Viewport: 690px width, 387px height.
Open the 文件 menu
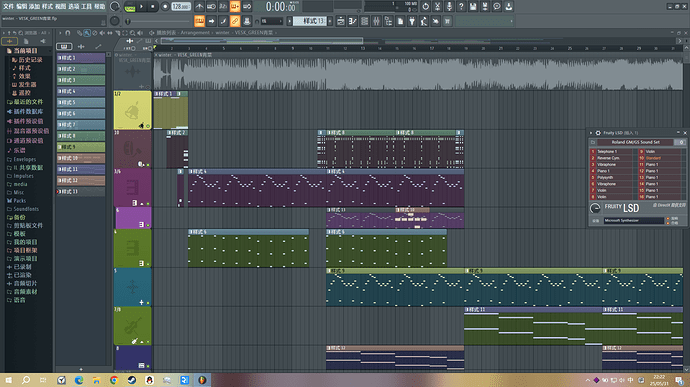coord(8,6)
